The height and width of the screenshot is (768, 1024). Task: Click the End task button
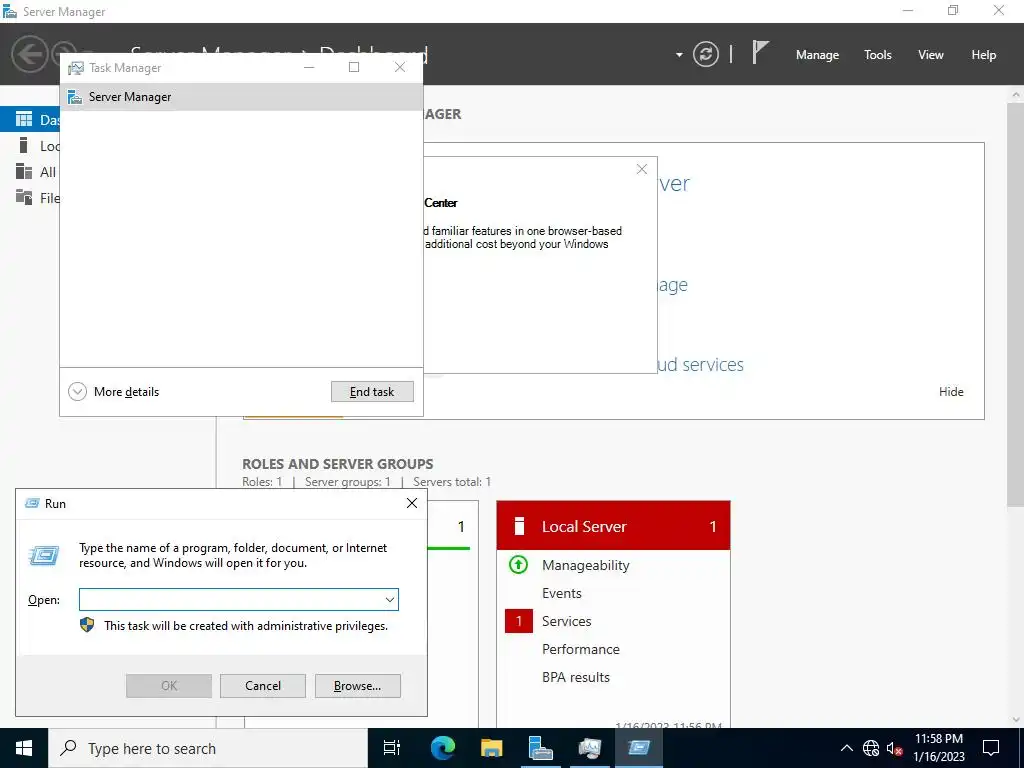(x=372, y=392)
